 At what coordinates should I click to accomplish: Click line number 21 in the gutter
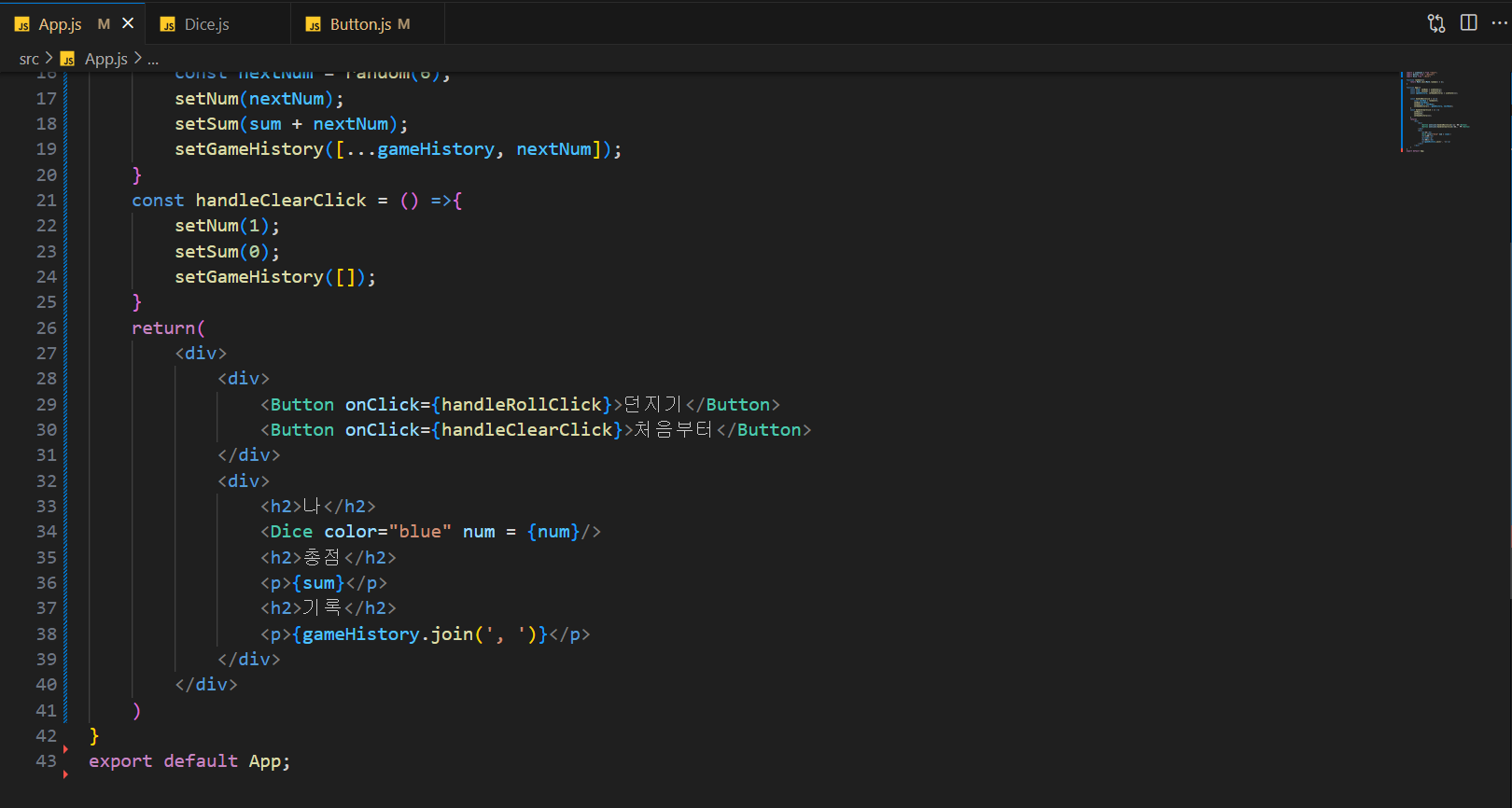tap(47, 201)
